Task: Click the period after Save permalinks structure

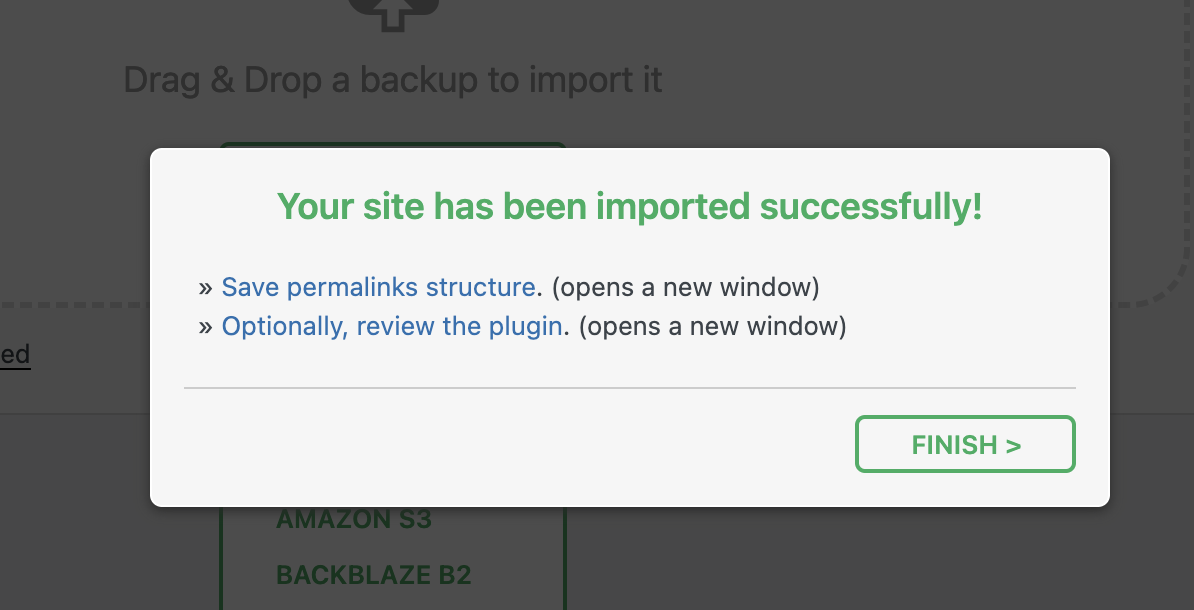Action: pyautogui.click(x=539, y=288)
